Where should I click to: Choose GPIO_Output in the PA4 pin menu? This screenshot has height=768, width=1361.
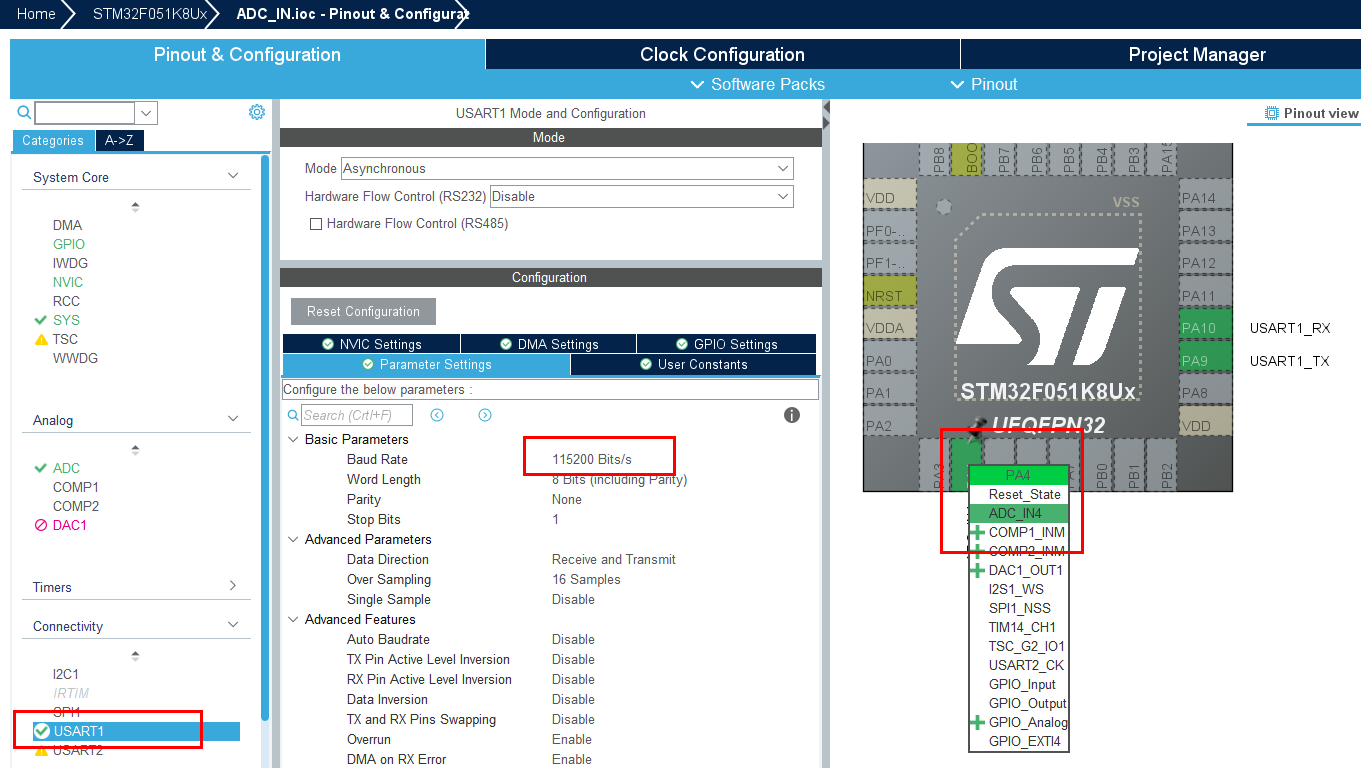(1019, 703)
